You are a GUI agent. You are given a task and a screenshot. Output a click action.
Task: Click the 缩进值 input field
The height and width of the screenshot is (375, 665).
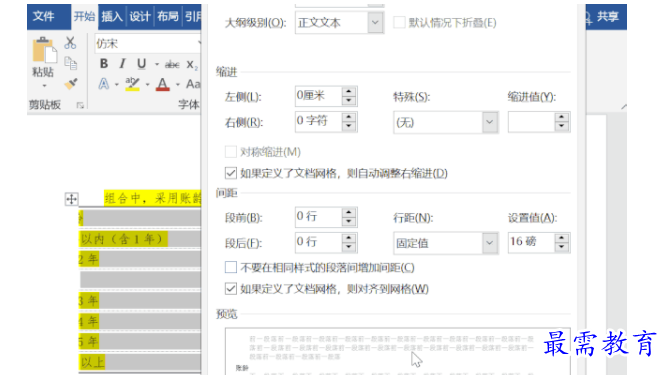(x=531, y=122)
